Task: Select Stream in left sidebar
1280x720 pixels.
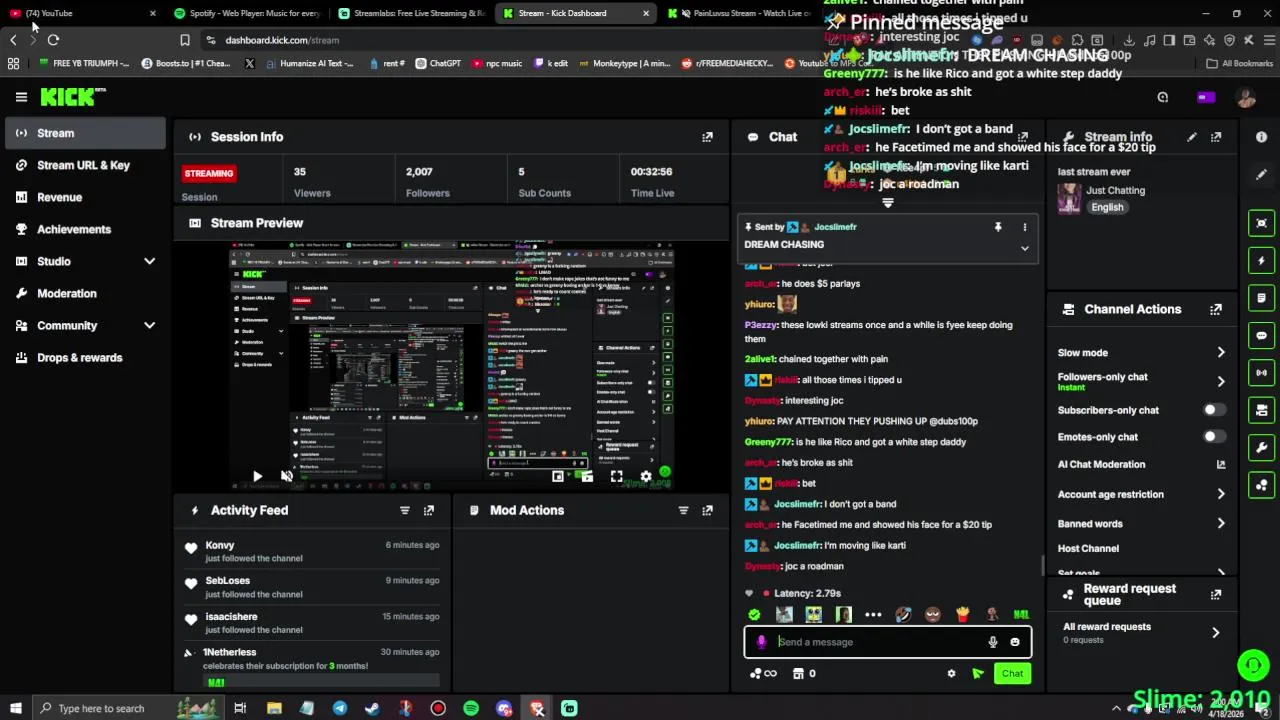Action: pyautogui.click(x=84, y=133)
